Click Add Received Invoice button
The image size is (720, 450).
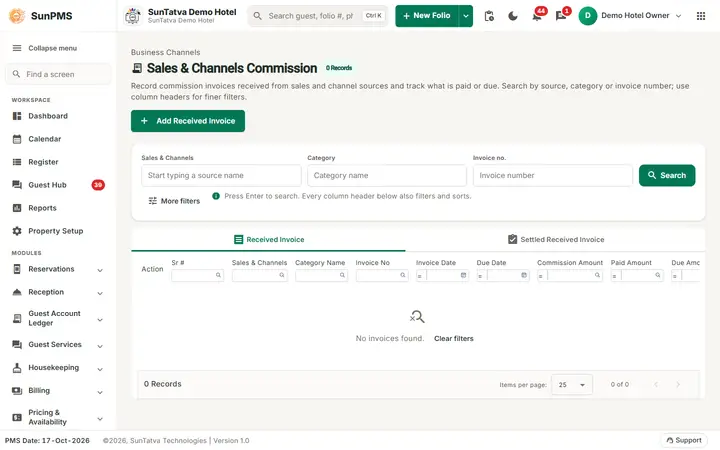(x=188, y=121)
